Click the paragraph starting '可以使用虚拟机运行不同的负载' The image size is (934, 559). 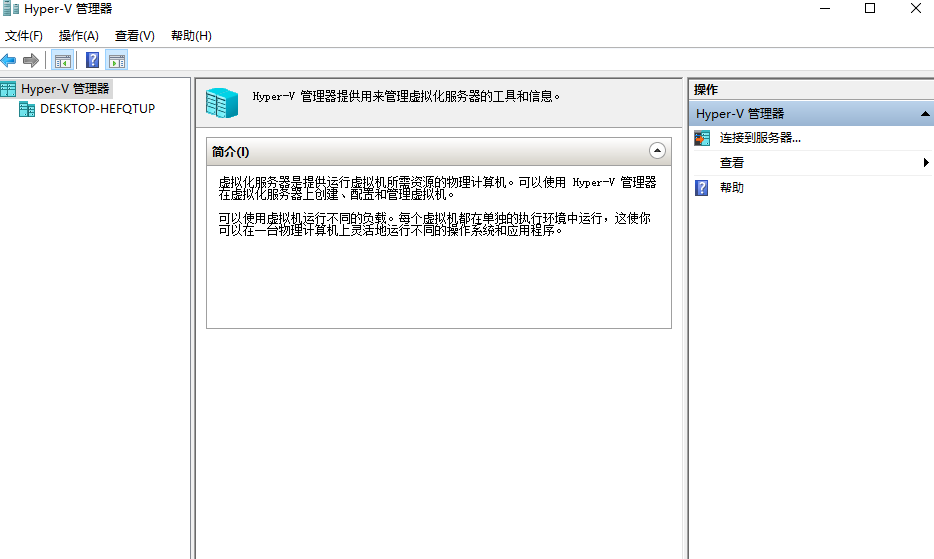coord(434,224)
